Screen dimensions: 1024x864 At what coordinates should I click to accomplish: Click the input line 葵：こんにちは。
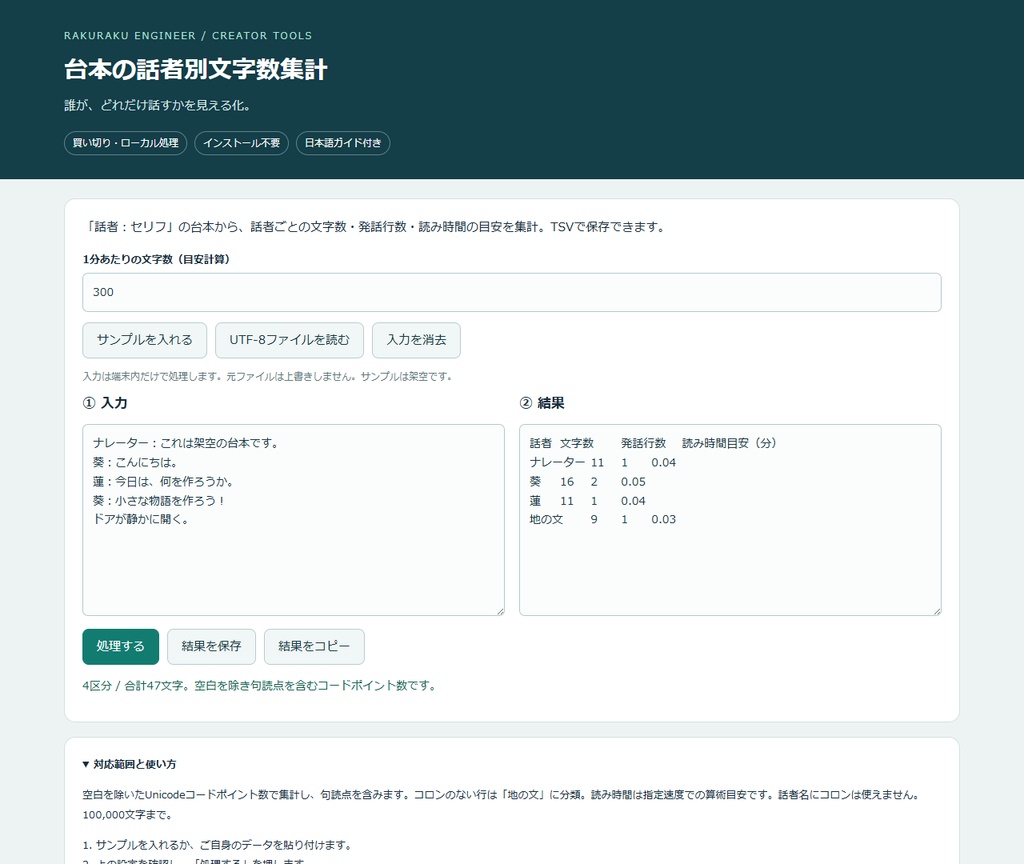click(x=135, y=462)
